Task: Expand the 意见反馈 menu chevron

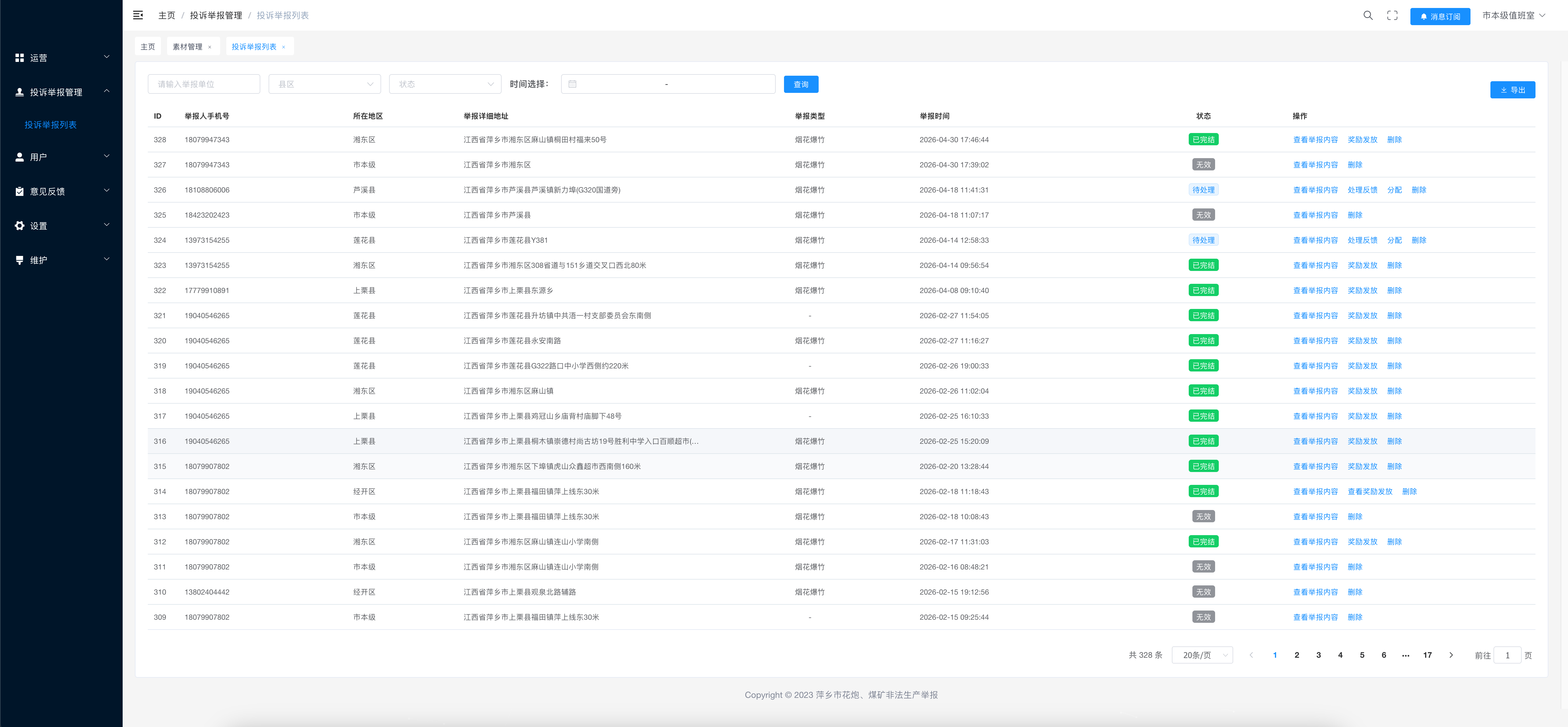Action: (x=106, y=190)
